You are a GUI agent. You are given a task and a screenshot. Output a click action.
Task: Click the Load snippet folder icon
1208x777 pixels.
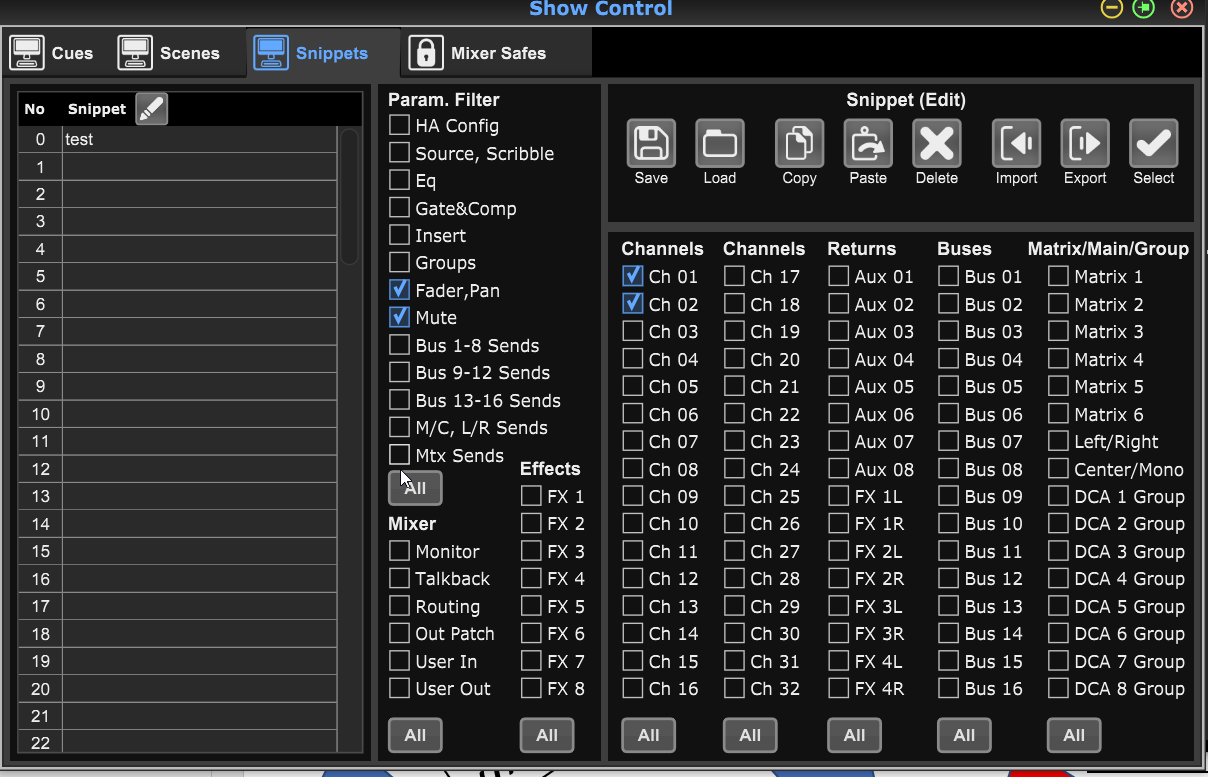[720, 143]
